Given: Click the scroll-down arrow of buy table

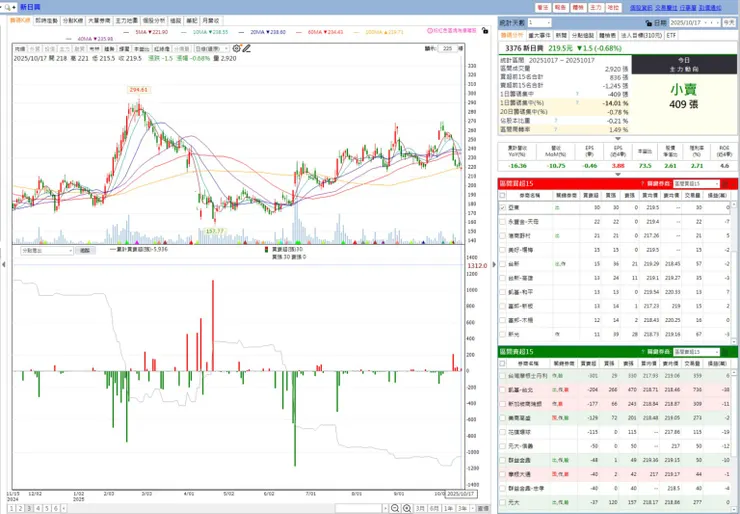Looking at the screenshot, I should coord(734,341).
